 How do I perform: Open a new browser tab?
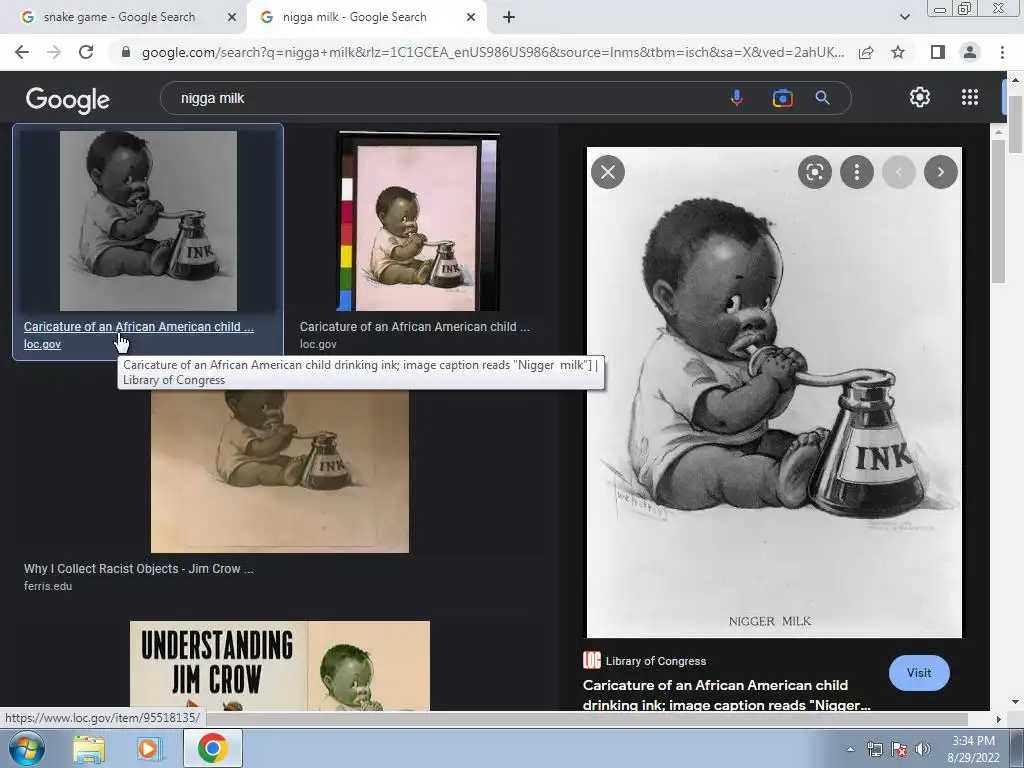tap(509, 17)
